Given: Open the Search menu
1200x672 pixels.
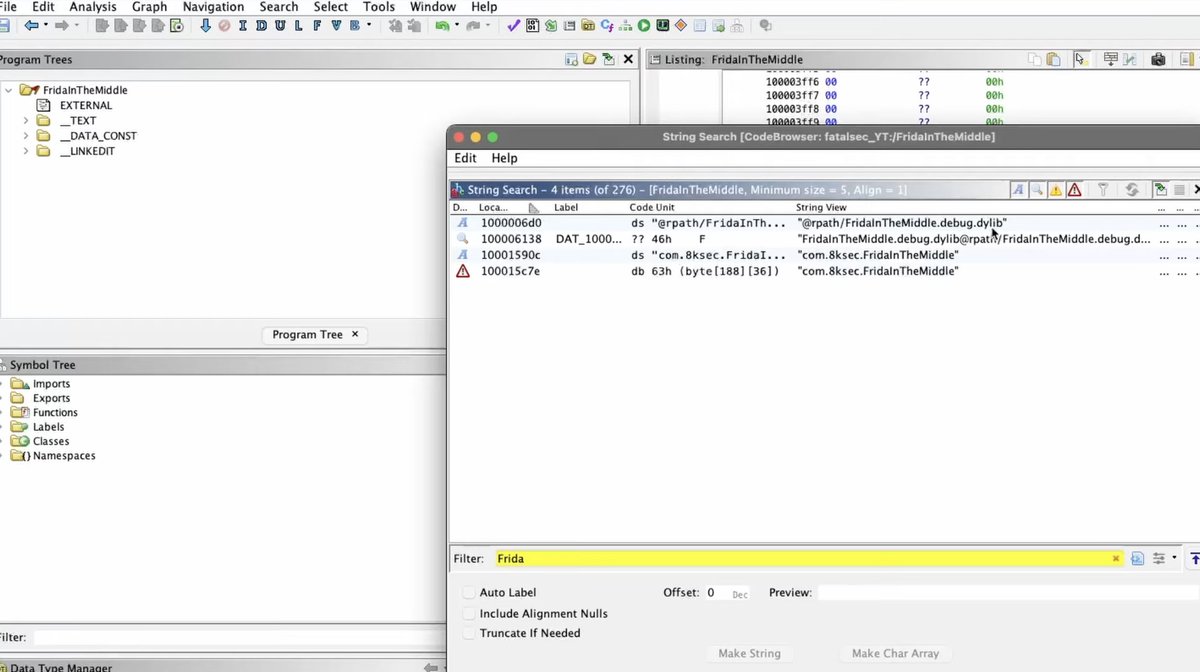Looking at the screenshot, I should point(279,7).
